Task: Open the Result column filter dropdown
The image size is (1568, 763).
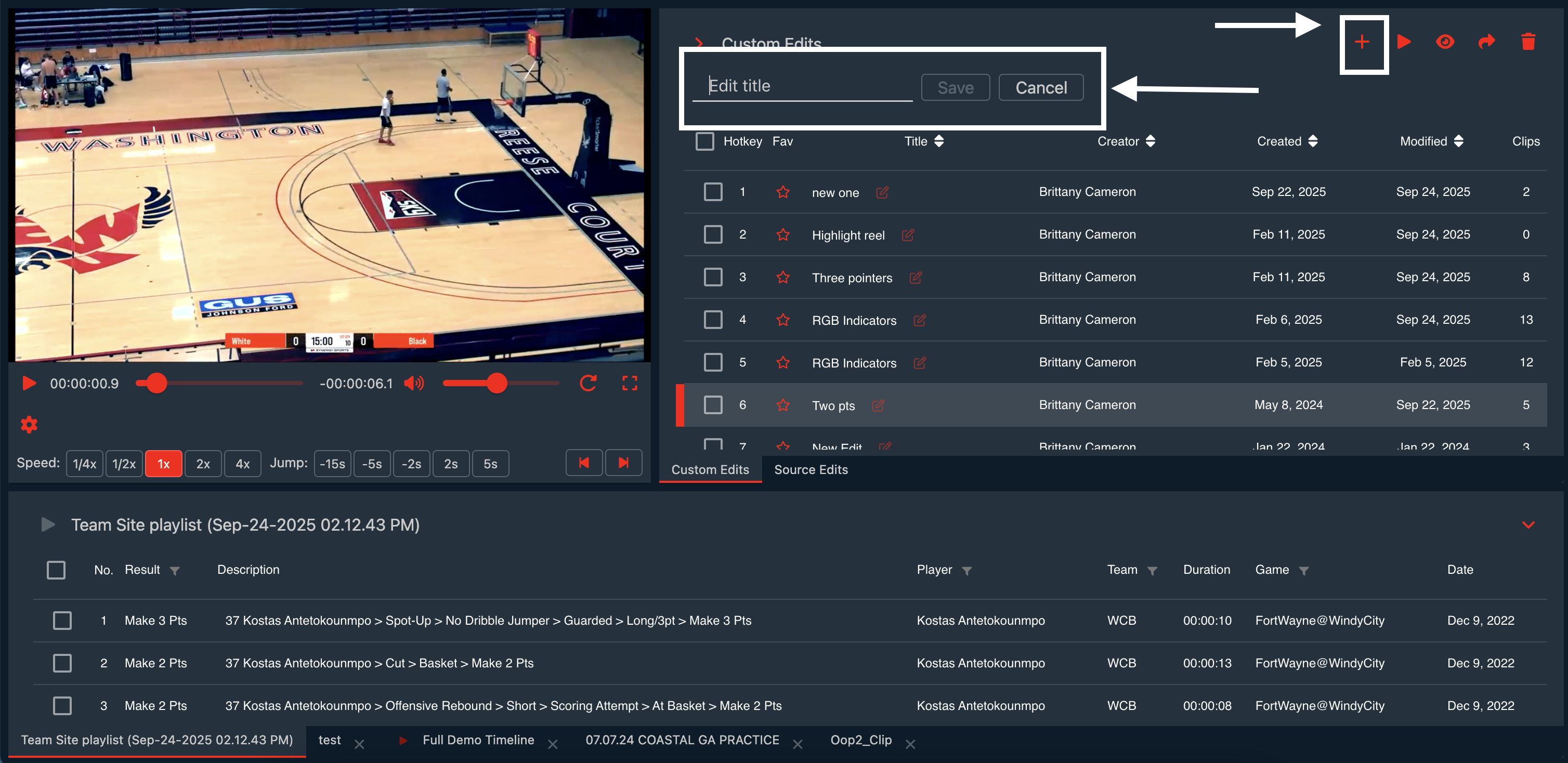Action: (175, 571)
